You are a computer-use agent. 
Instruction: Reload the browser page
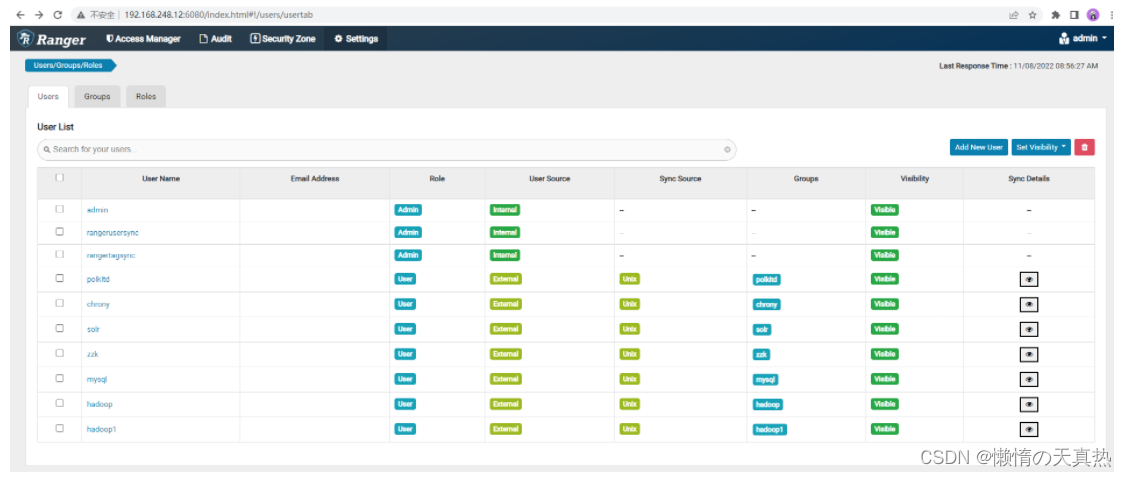(58, 14)
